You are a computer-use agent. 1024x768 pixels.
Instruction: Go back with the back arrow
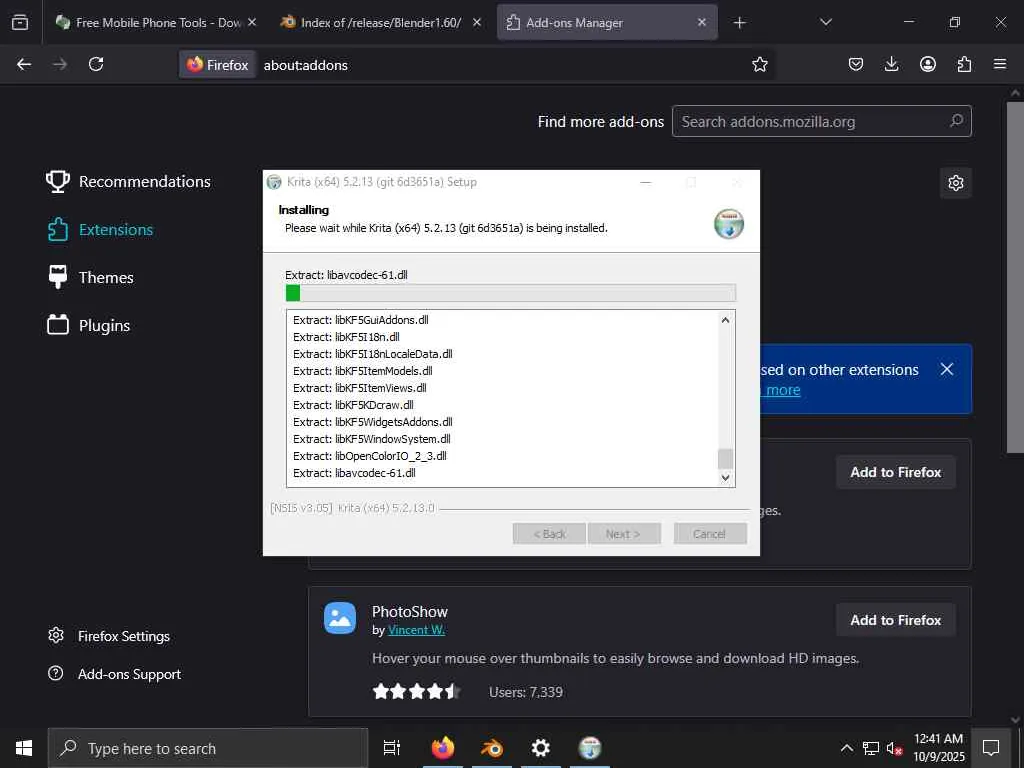point(24,64)
